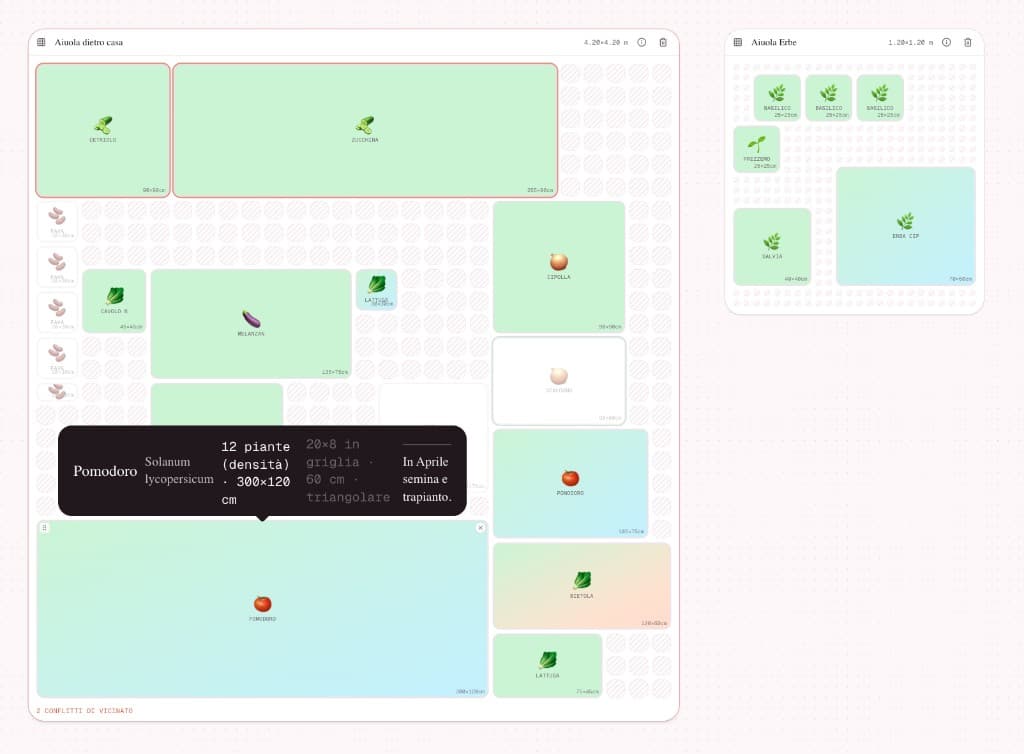Image resolution: width=1024 pixels, height=754 pixels.
Task: Click the Bietola chard plot
Action: [581, 585]
